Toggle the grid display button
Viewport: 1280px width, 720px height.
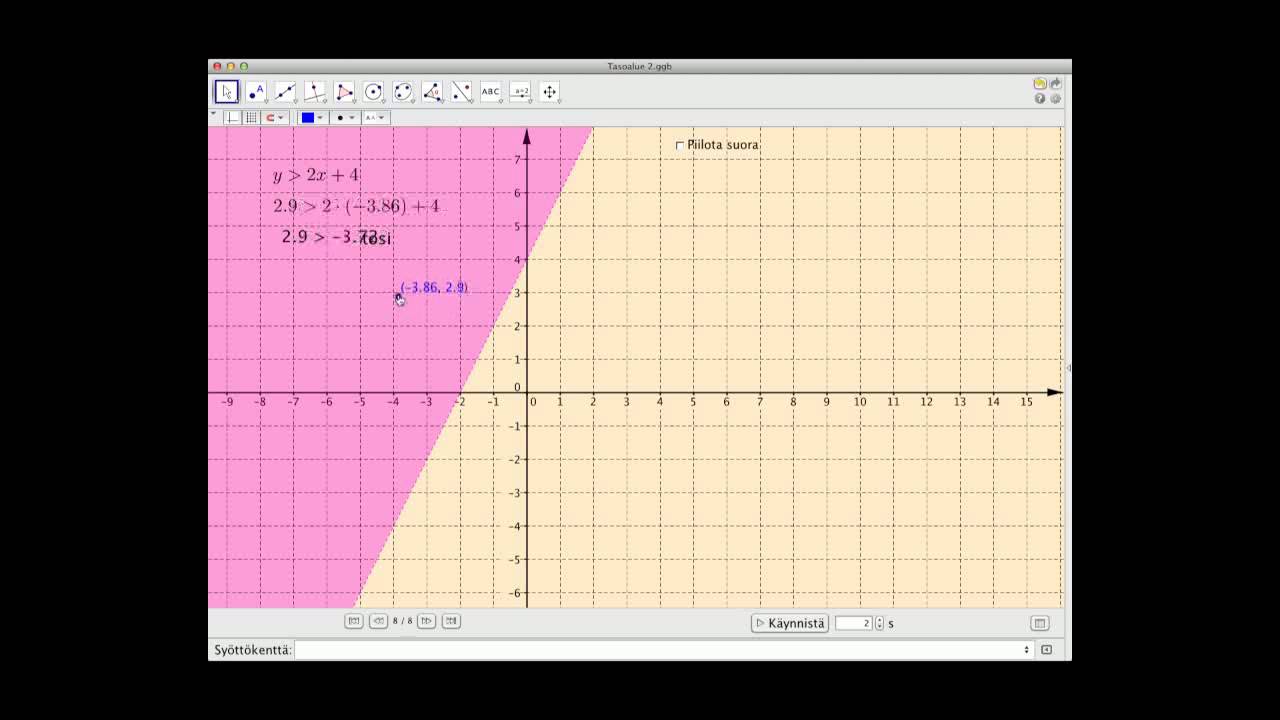251,118
